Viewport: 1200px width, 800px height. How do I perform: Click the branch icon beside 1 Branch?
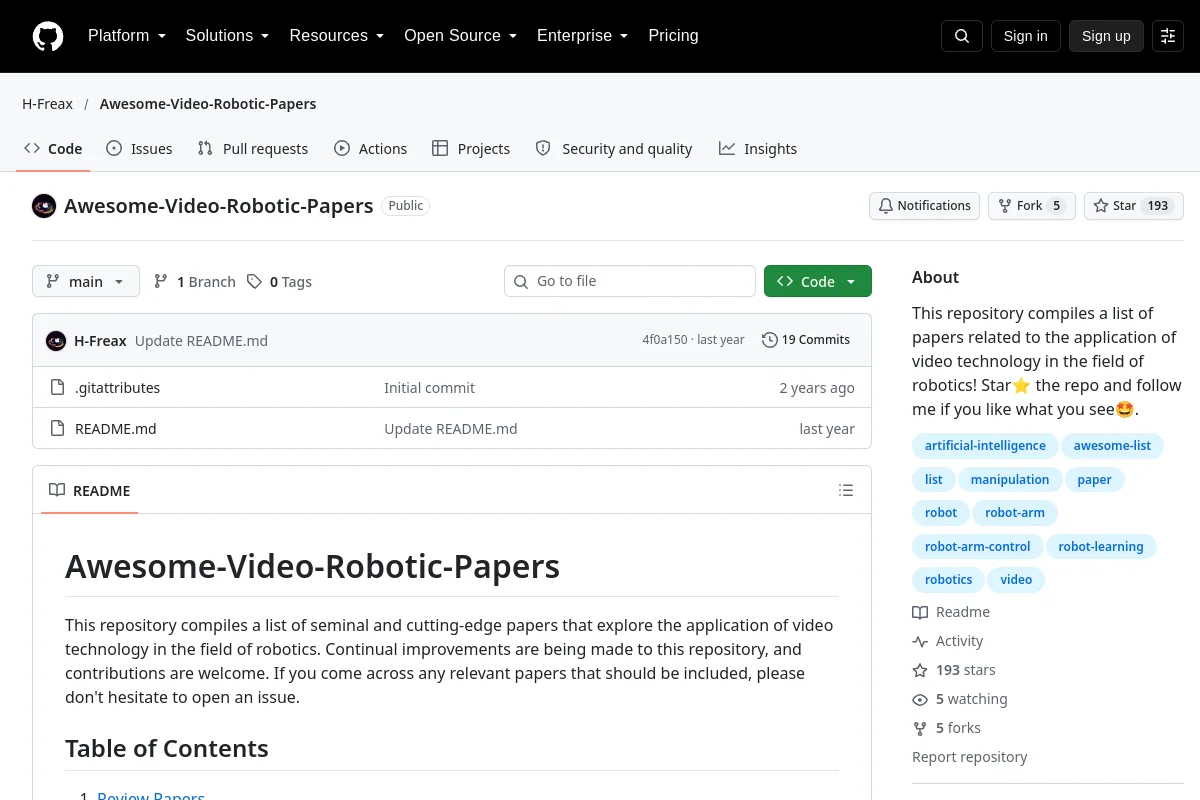(160, 282)
